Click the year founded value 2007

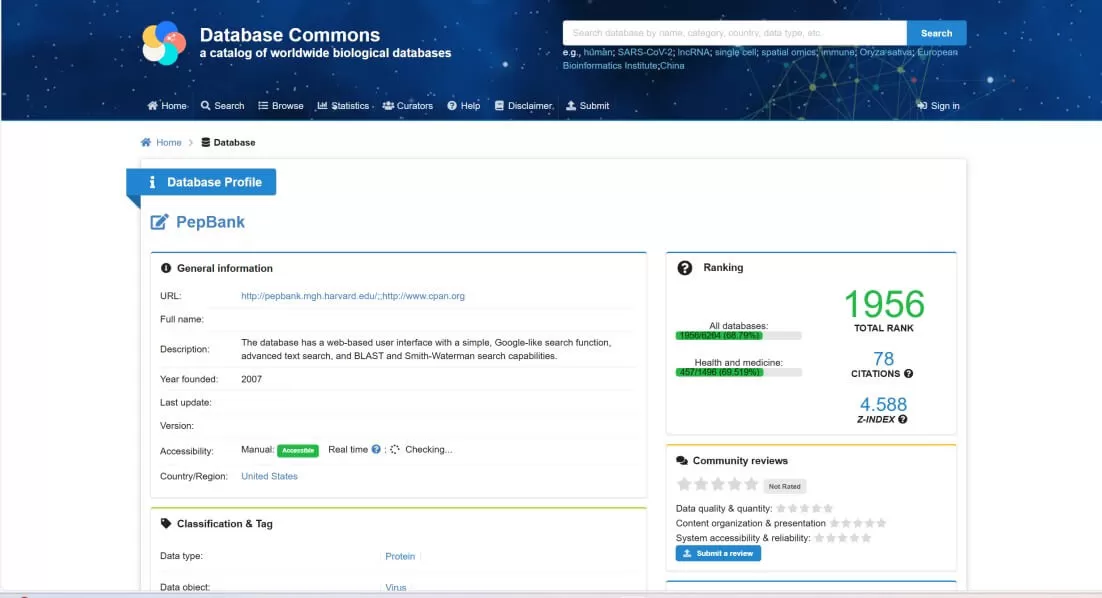[252, 379]
